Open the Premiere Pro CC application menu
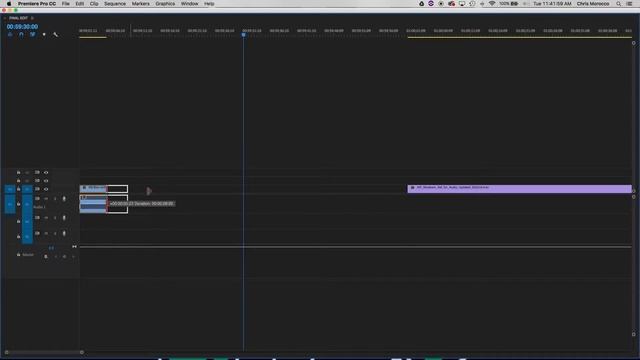Screen dimensions: 640x360 [x=37, y=4]
